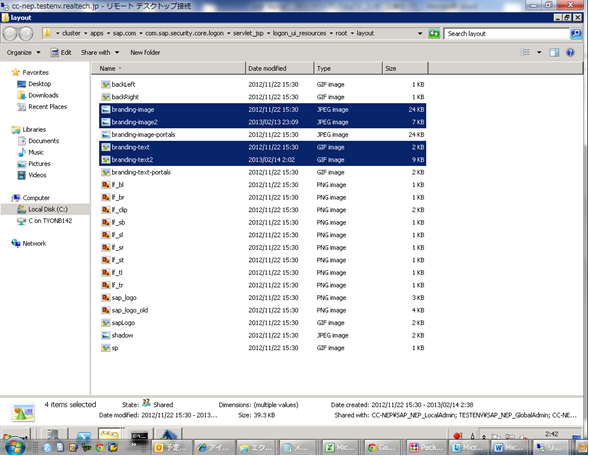Click the sapLogo GIF file icon
This screenshot has width=589, height=456.
pyautogui.click(x=106, y=323)
